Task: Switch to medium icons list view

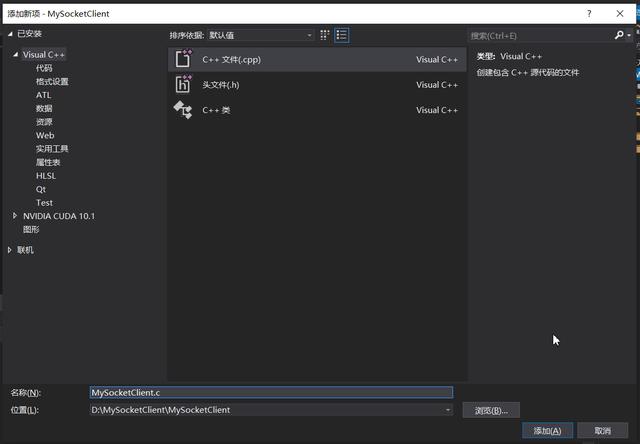Action: [x=342, y=35]
